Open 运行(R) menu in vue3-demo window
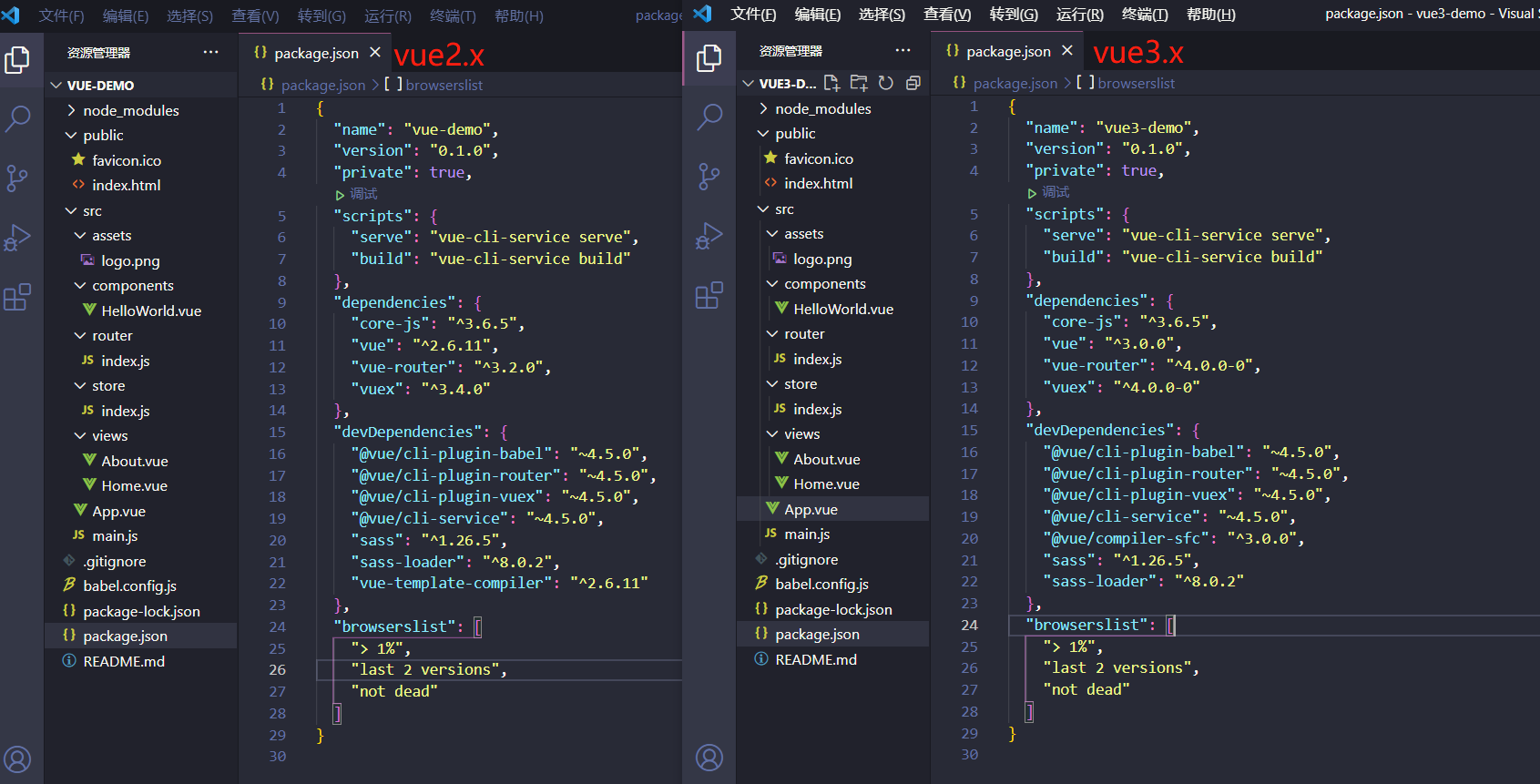This screenshot has height=784, width=1540. click(x=1080, y=15)
